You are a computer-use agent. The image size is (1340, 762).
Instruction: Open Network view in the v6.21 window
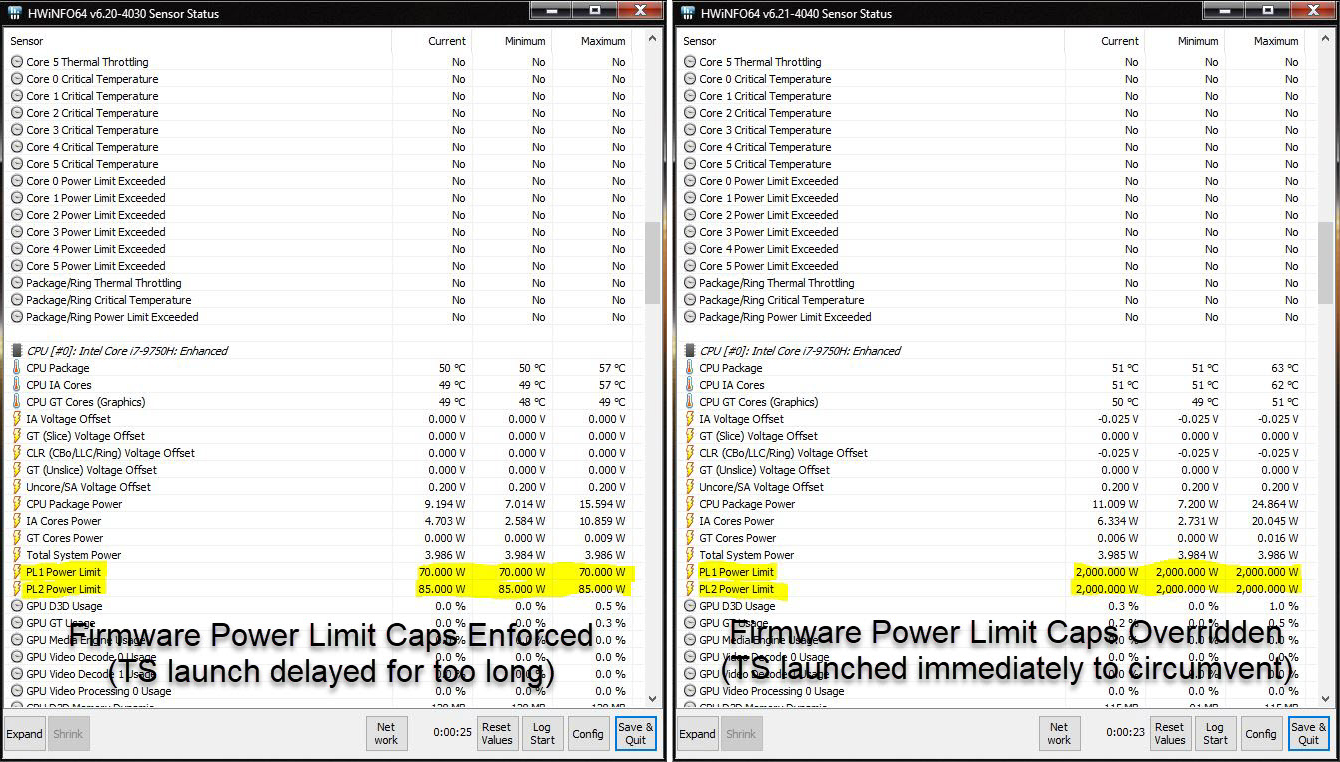tap(1059, 733)
